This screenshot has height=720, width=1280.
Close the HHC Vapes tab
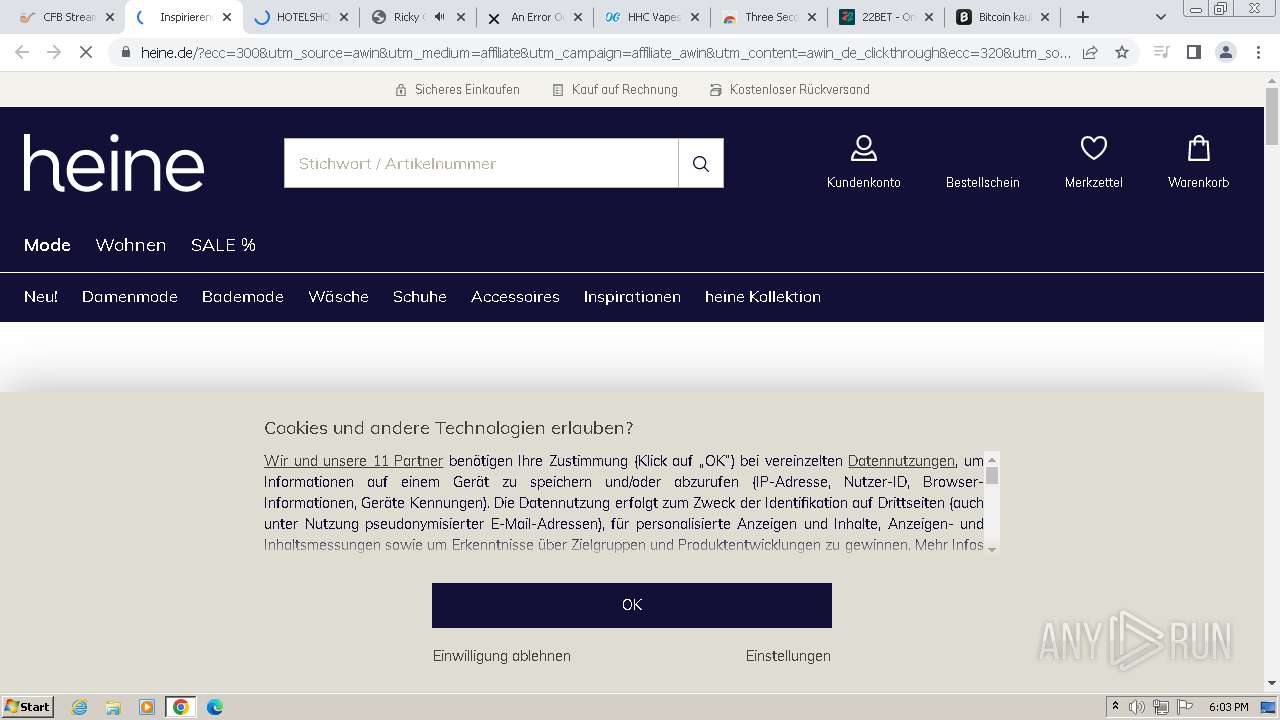(695, 17)
